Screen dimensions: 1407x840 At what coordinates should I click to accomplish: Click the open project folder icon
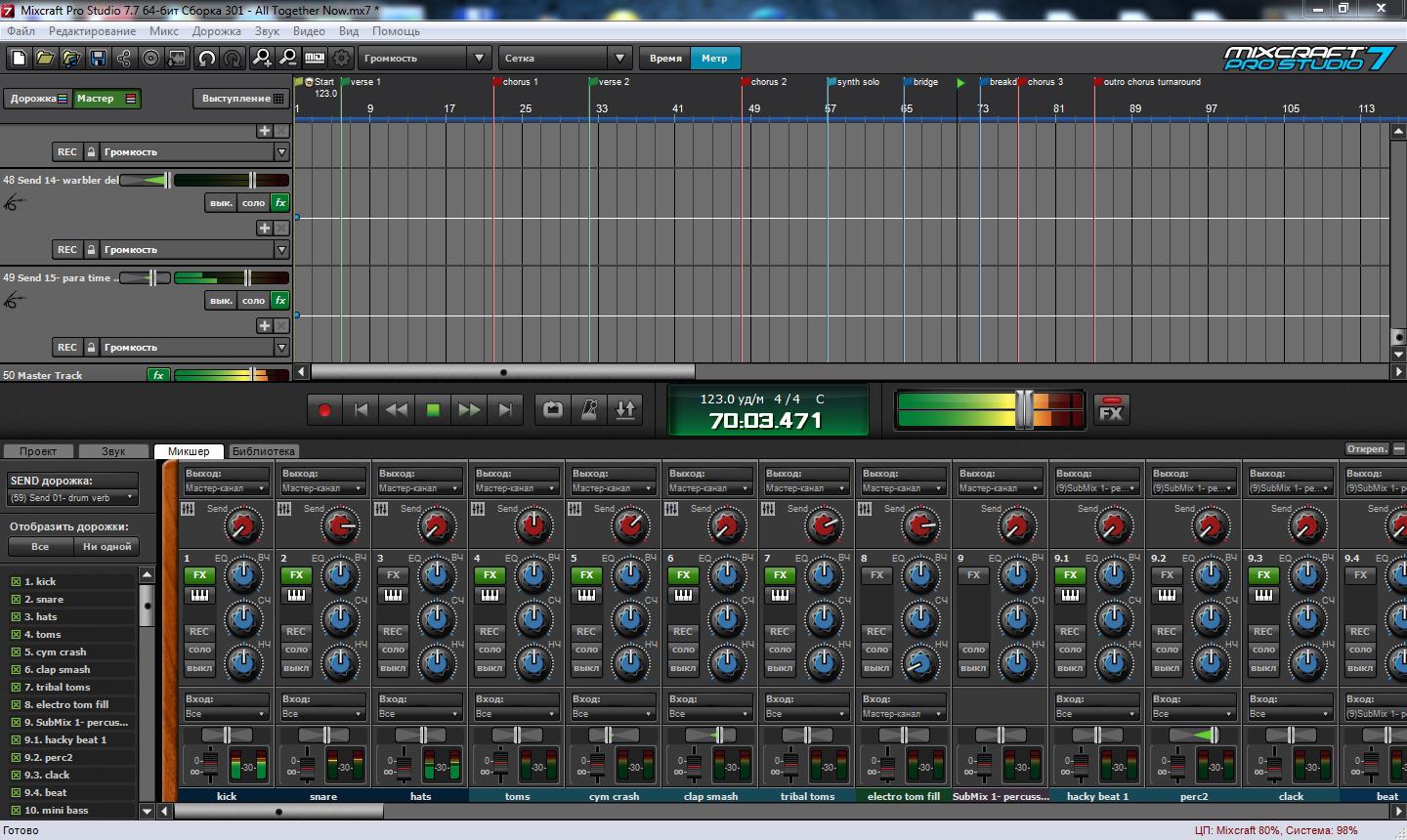44,59
